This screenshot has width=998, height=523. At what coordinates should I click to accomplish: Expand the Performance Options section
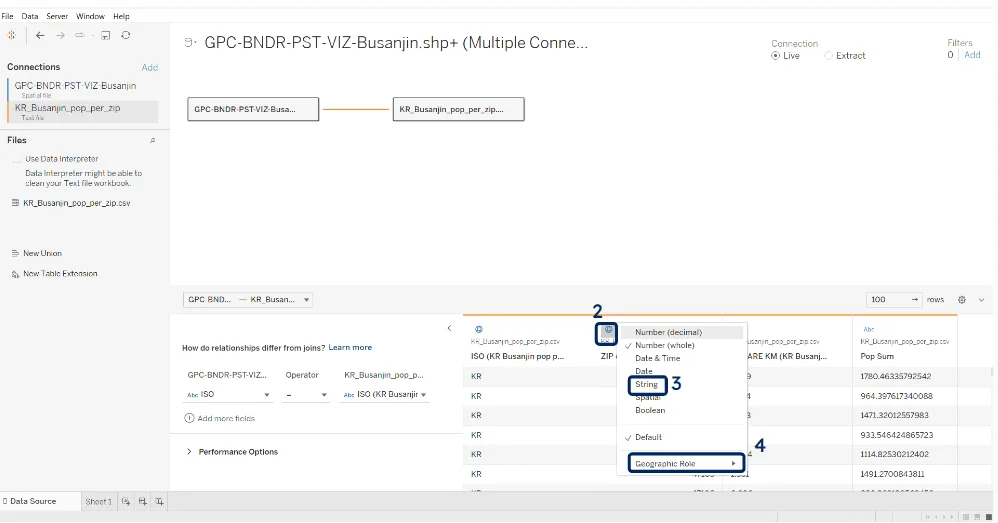click(x=190, y=452)
